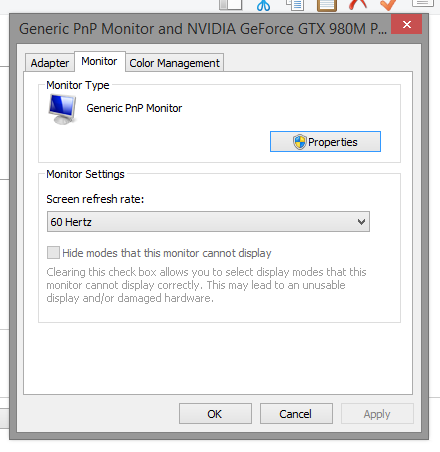Open monitor Properties with the shield button

(x=325, y=142)
